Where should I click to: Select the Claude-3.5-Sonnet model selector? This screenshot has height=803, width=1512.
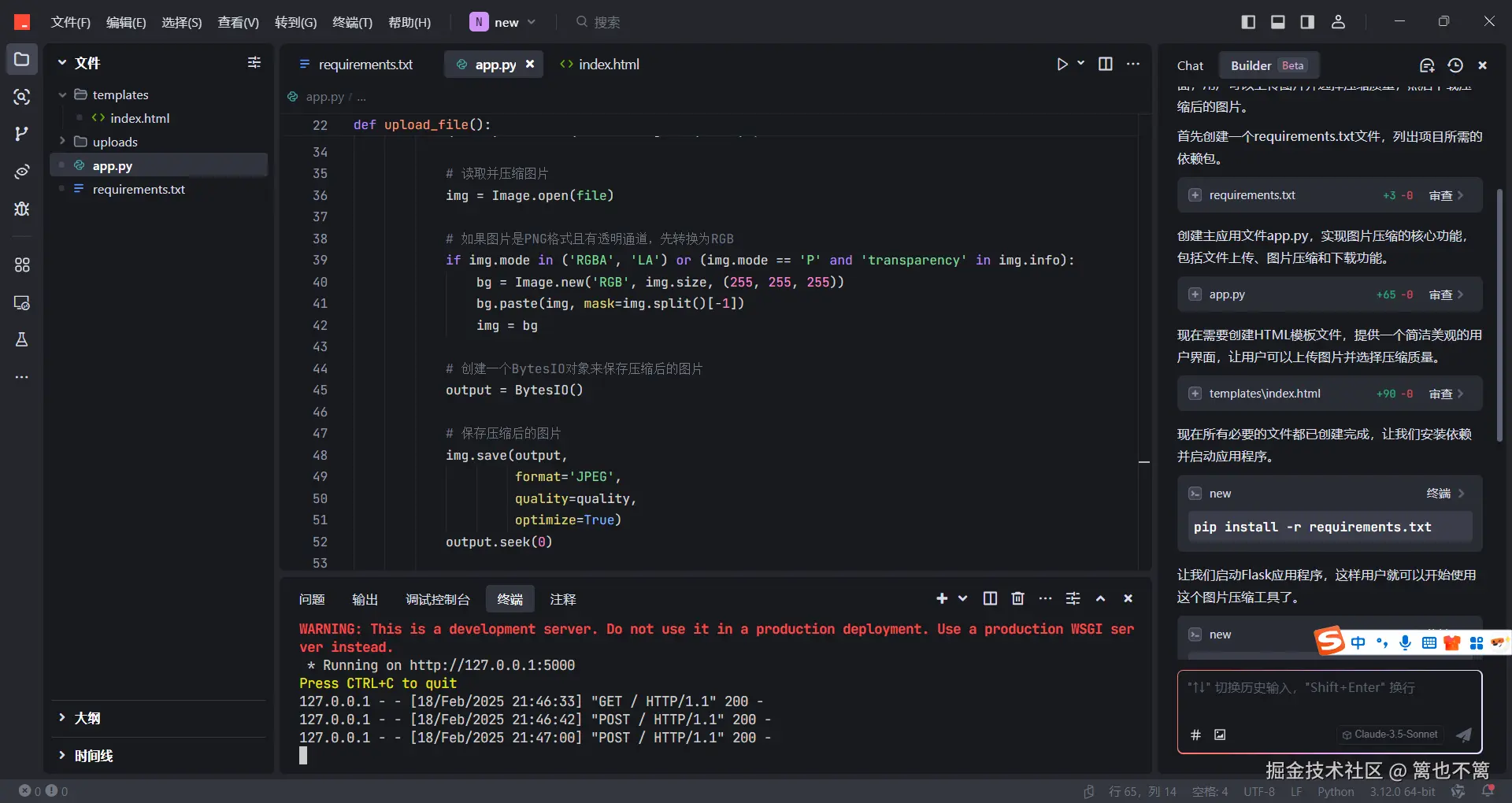pyautogui.click(x=1390, y=735)
